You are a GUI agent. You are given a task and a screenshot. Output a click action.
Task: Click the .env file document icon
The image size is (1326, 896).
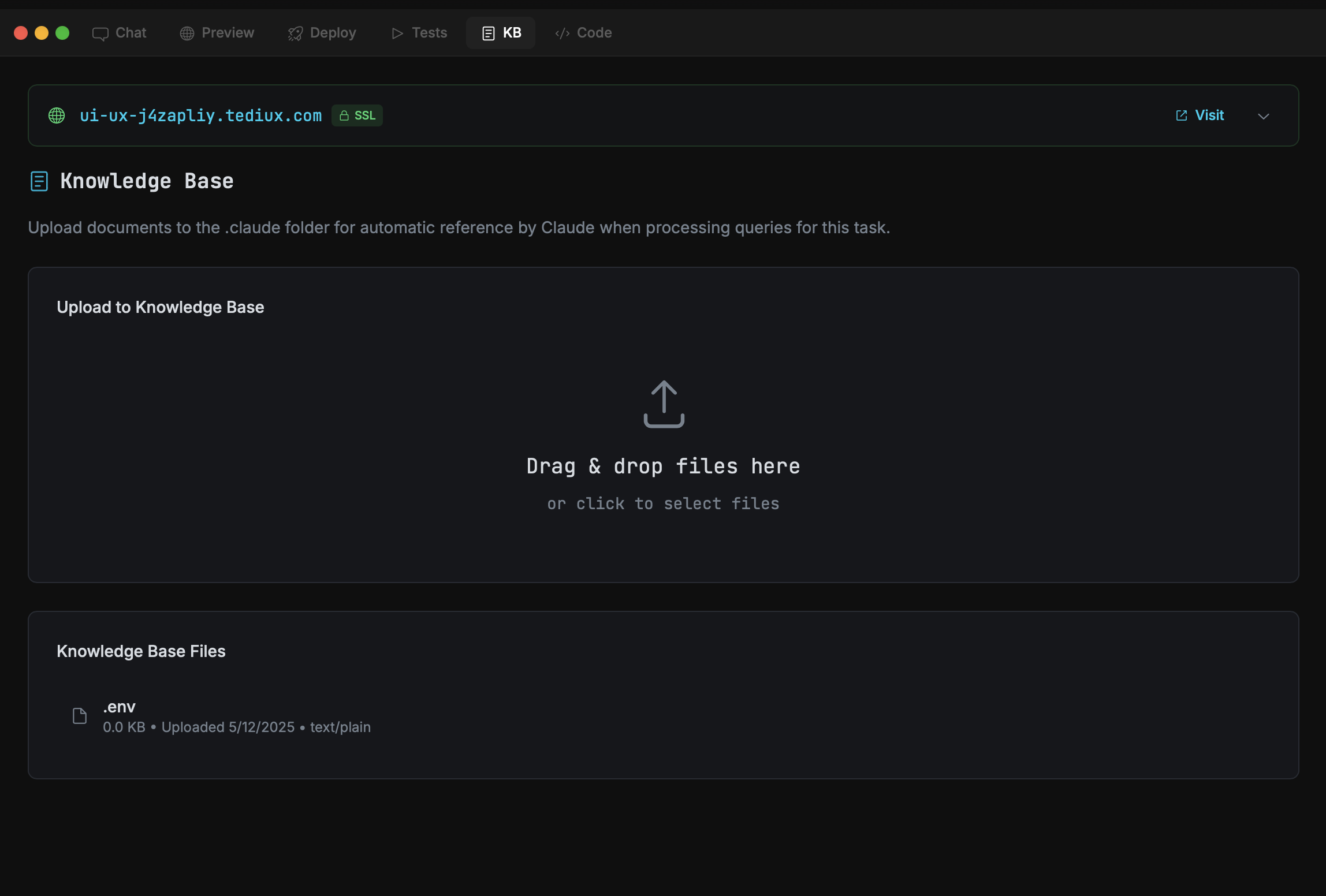(80, 716)
